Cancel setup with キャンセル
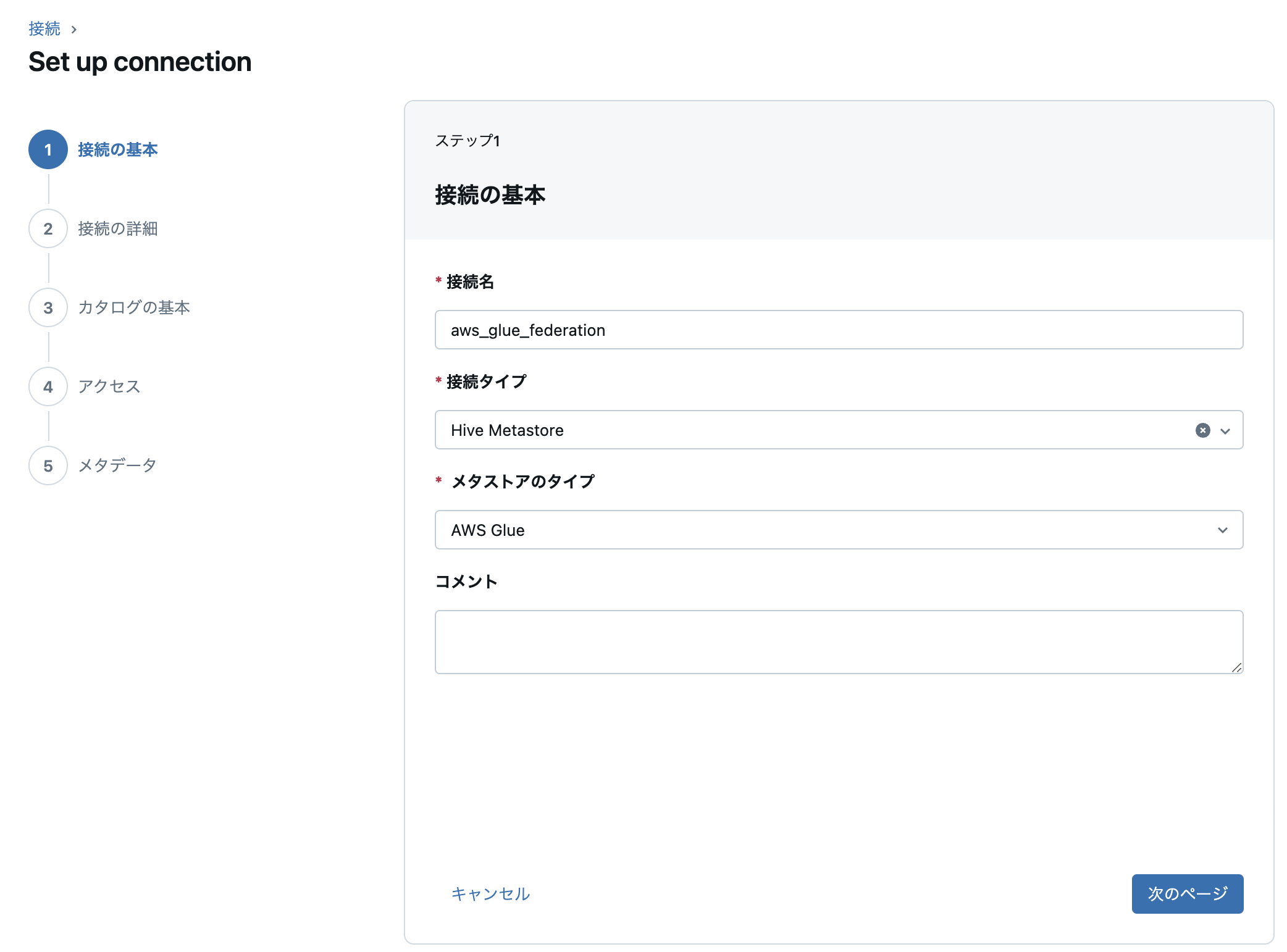The image size is (1287, 952). click(x=490, y=893)
